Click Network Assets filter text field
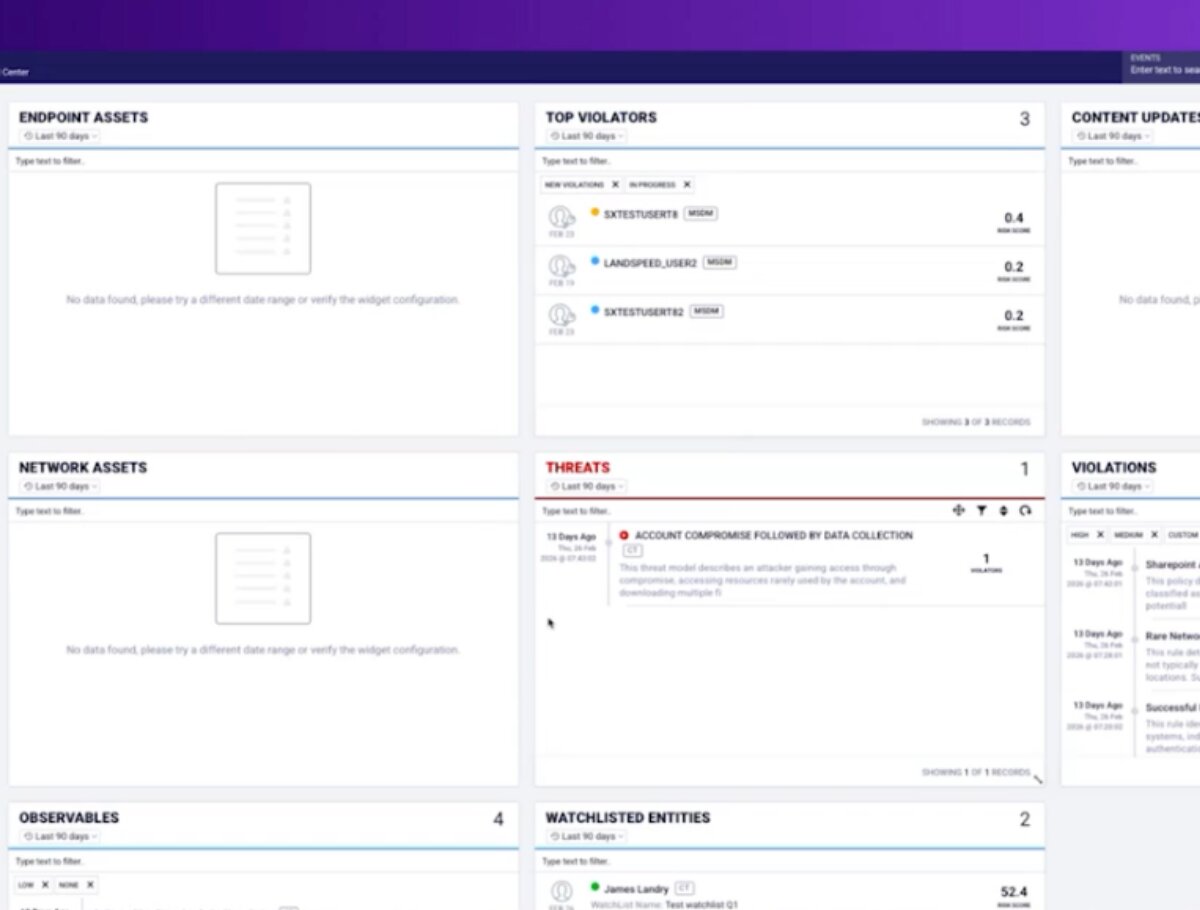 263,511
